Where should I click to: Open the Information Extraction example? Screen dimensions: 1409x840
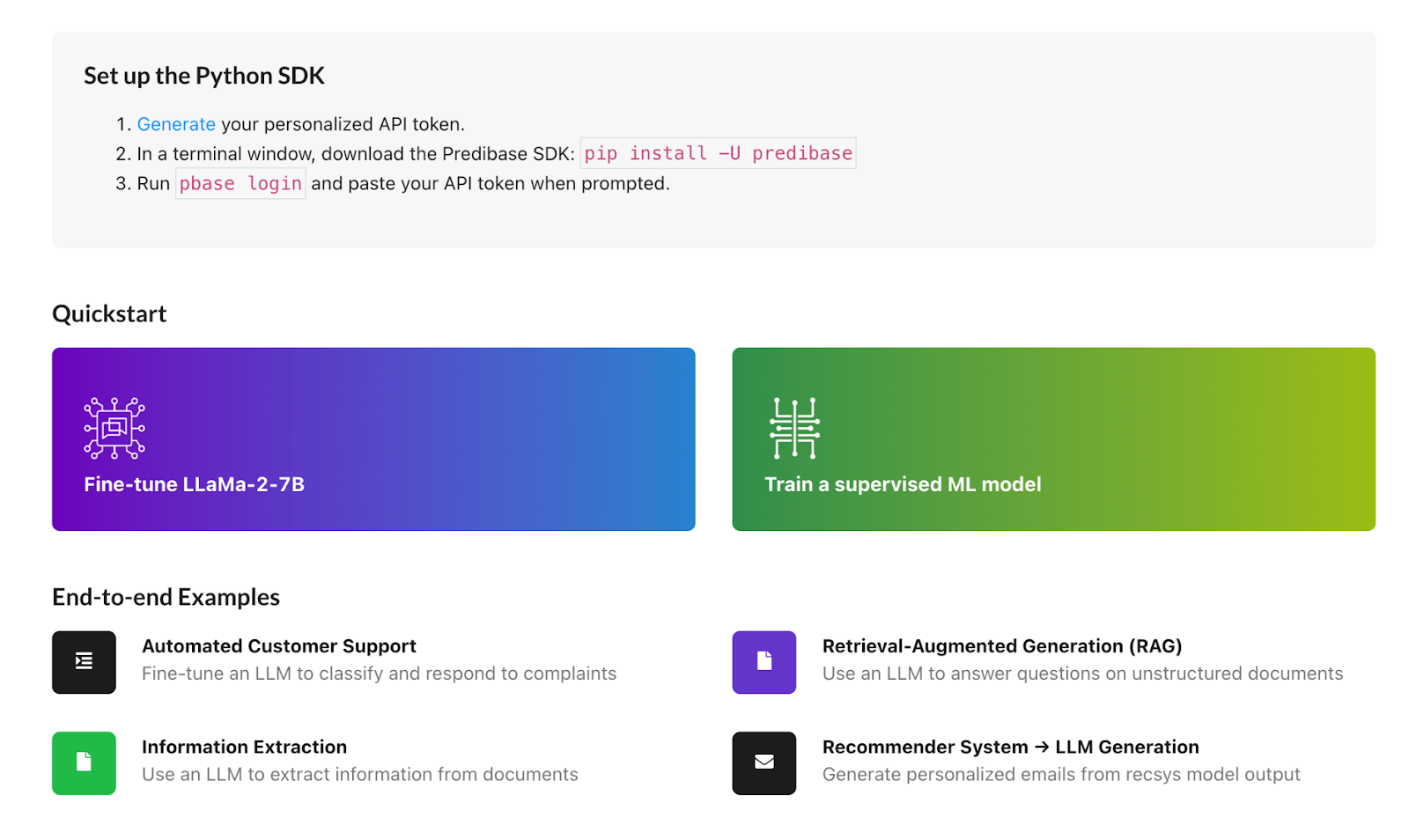244,747
